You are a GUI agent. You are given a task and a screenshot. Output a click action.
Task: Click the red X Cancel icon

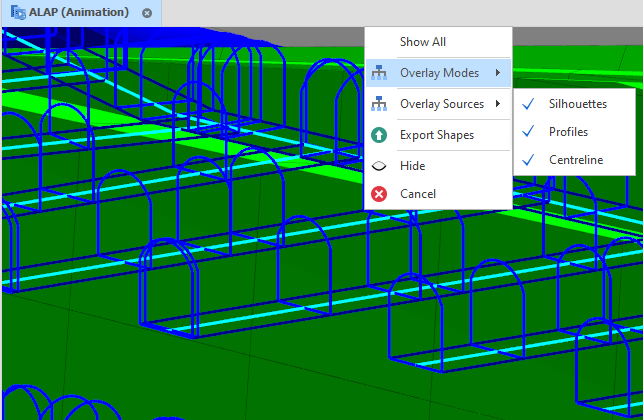[379, 194]
